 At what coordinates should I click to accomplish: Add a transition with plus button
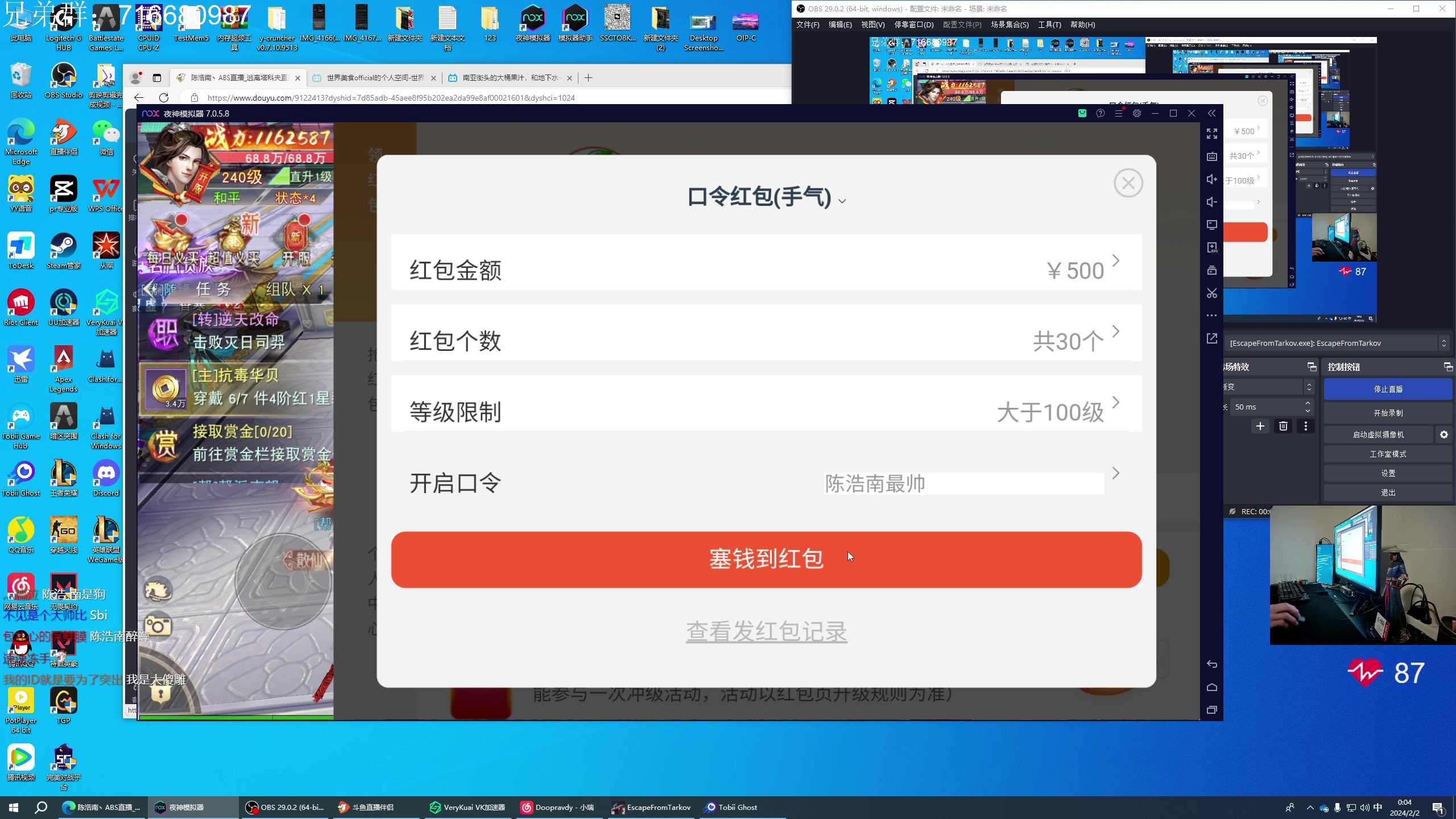coord(1260,426)
